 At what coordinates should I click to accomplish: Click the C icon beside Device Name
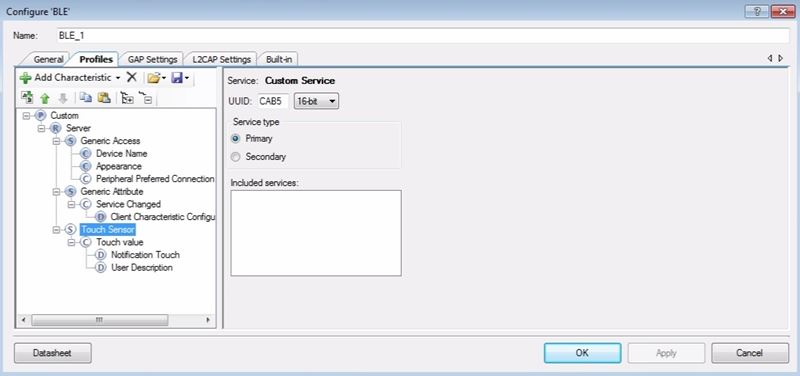point(86,154)
